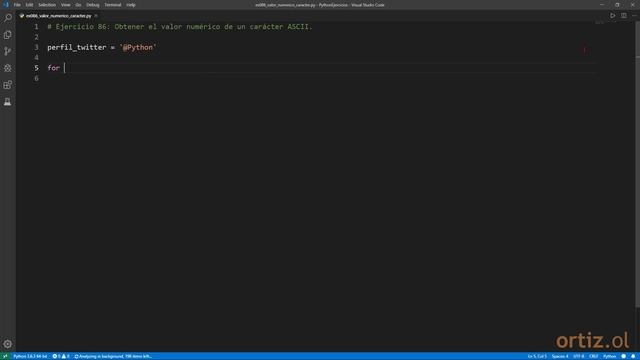
Task: Select Python language mode
Action: pos(609,356)
